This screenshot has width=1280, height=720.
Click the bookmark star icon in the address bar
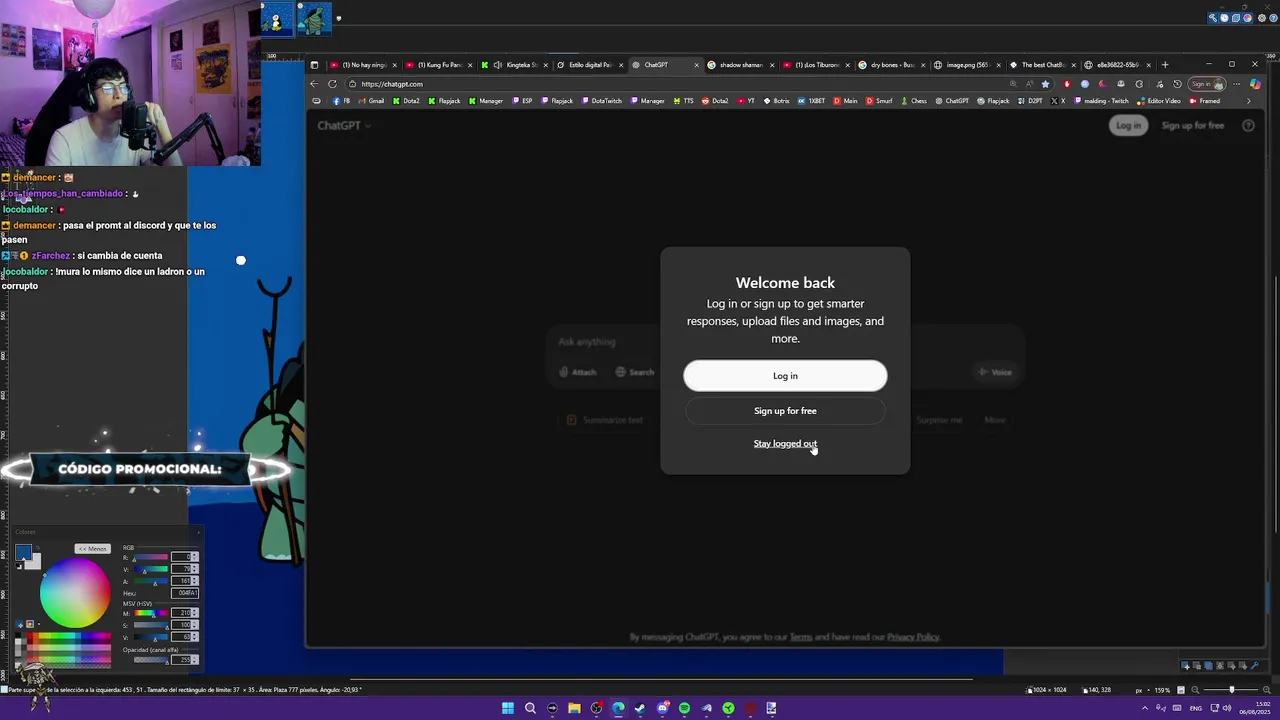(1046, 84)
